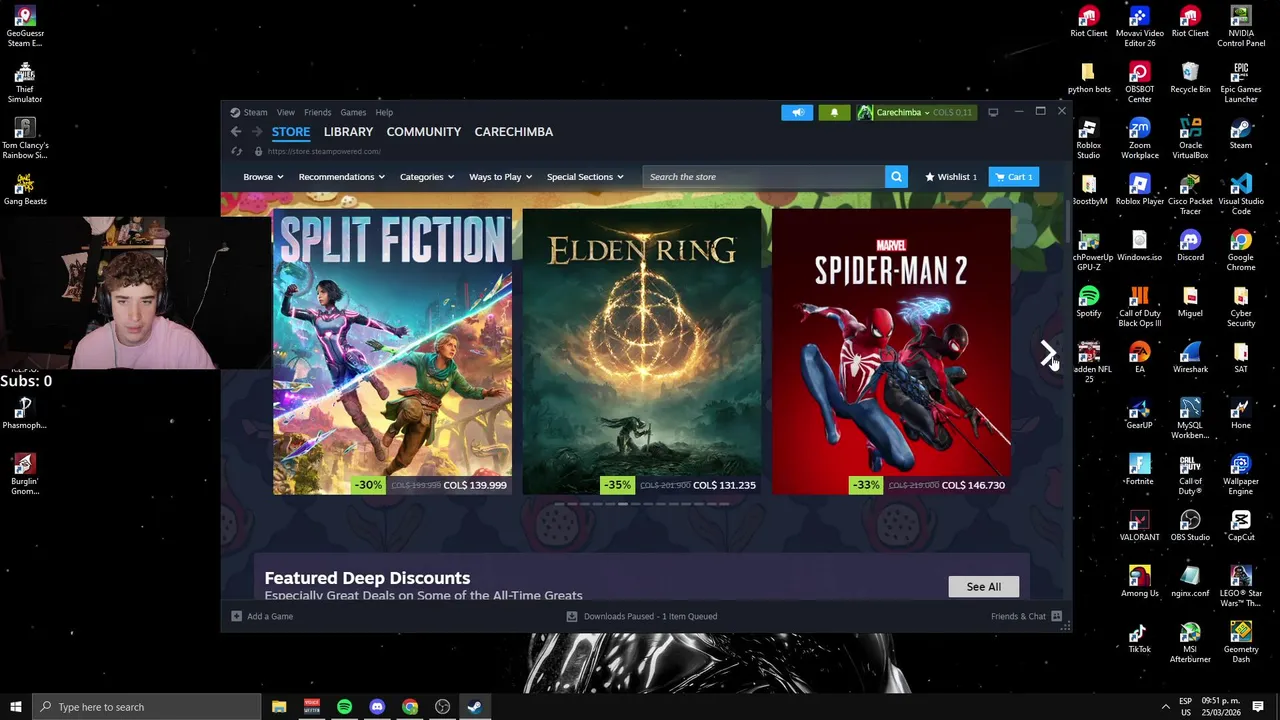The image size is (1280, 720).
Task: Switch to the LIBRARY tab
Action: (x=348, y=132)
